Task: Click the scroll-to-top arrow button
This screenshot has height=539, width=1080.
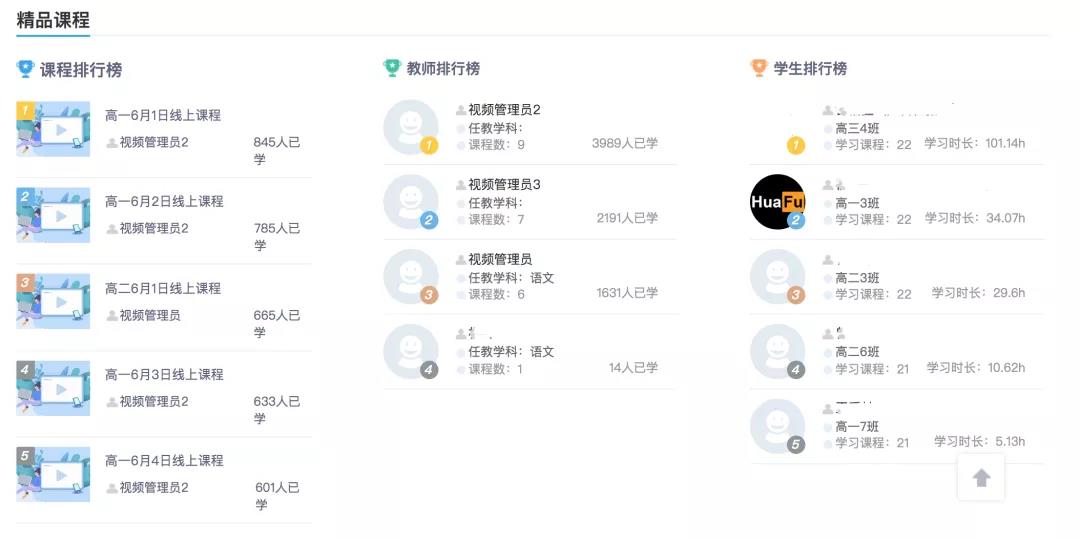Action: pos(981,478)
